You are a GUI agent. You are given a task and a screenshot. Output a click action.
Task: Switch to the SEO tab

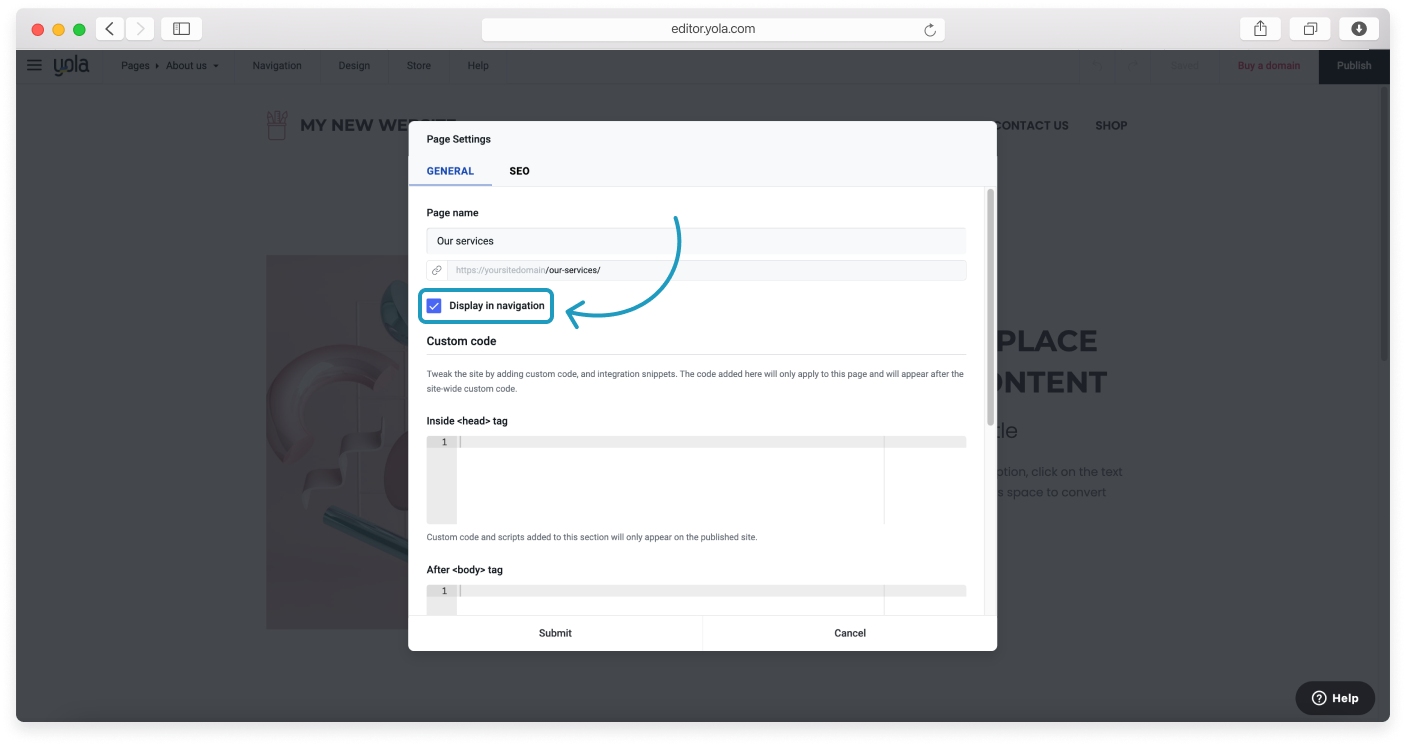coord(519,171)
